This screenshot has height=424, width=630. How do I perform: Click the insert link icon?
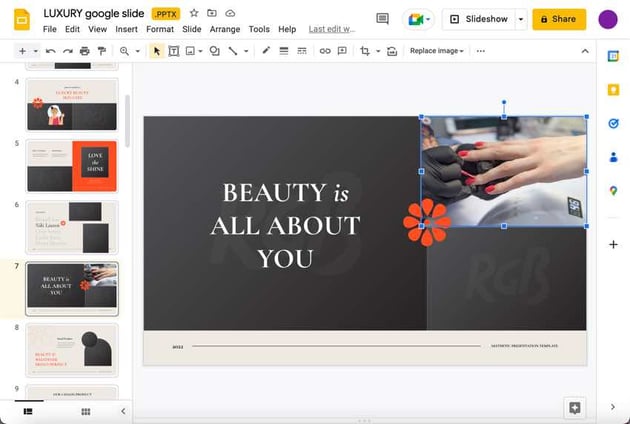tap(325, 51)
